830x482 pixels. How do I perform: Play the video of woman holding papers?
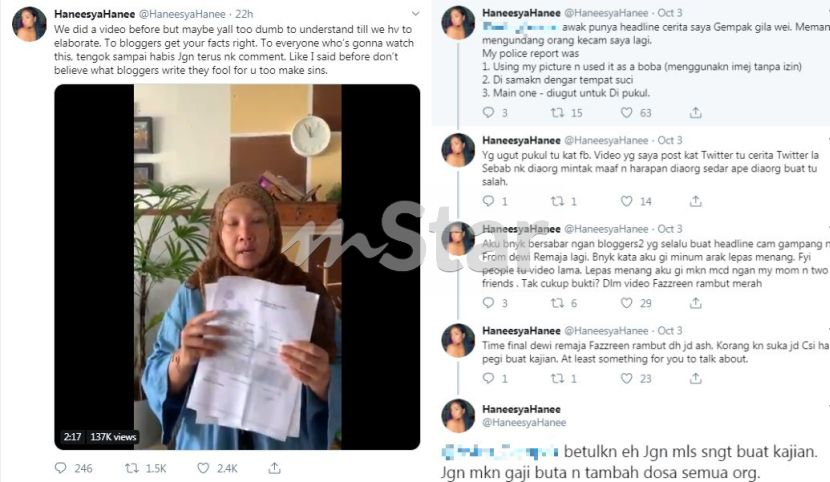[x=237, y=267]
